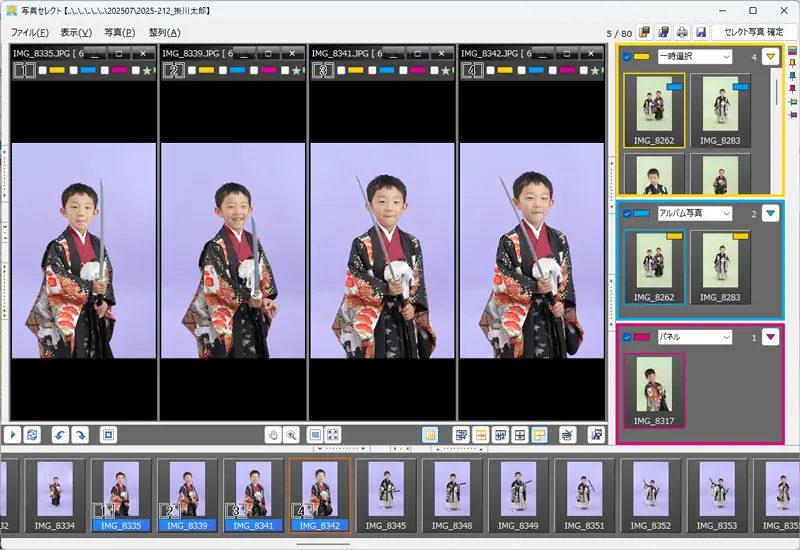Click the fit-to-window expand icon
The height and width of the screenshot is (550, 800).
pos(333,435)
